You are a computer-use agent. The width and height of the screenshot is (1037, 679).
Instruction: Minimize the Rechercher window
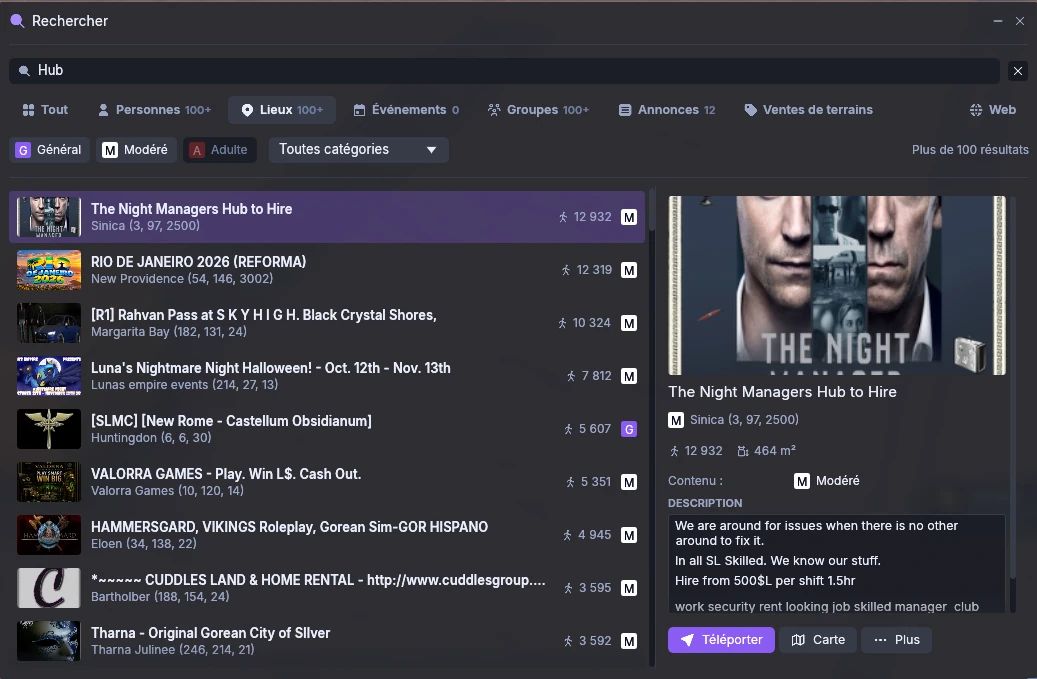[x=997, y=21]
